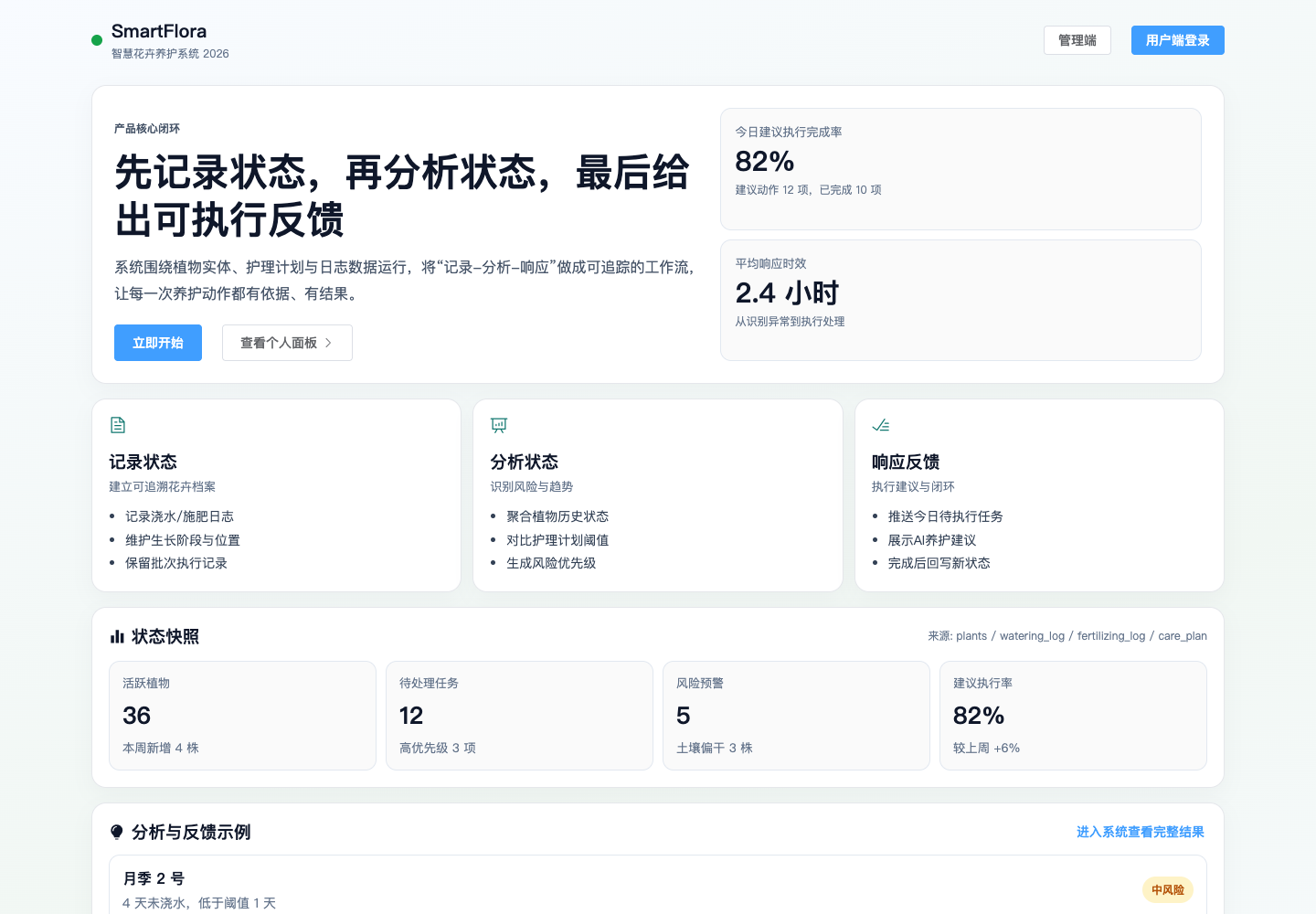Image resolution: width=1316 pixels, height=914 pixels.
Task: Click the green SmartFlora logo dot
Action: point(97,40)
